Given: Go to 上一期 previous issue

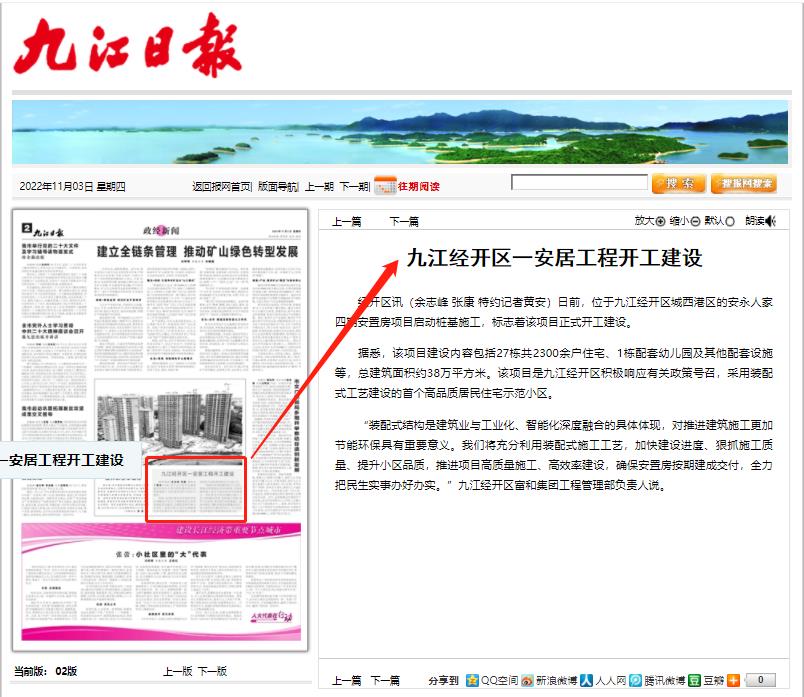Looking at the screenshot, I should (x=319, y=186).
